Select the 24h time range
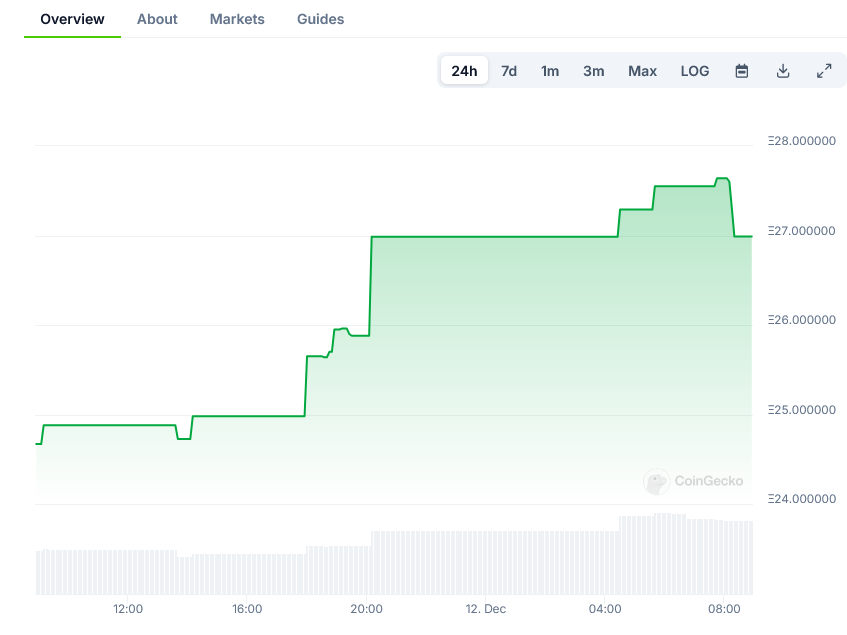This screenshot has height=635, width=847. (x=464, y=71)
